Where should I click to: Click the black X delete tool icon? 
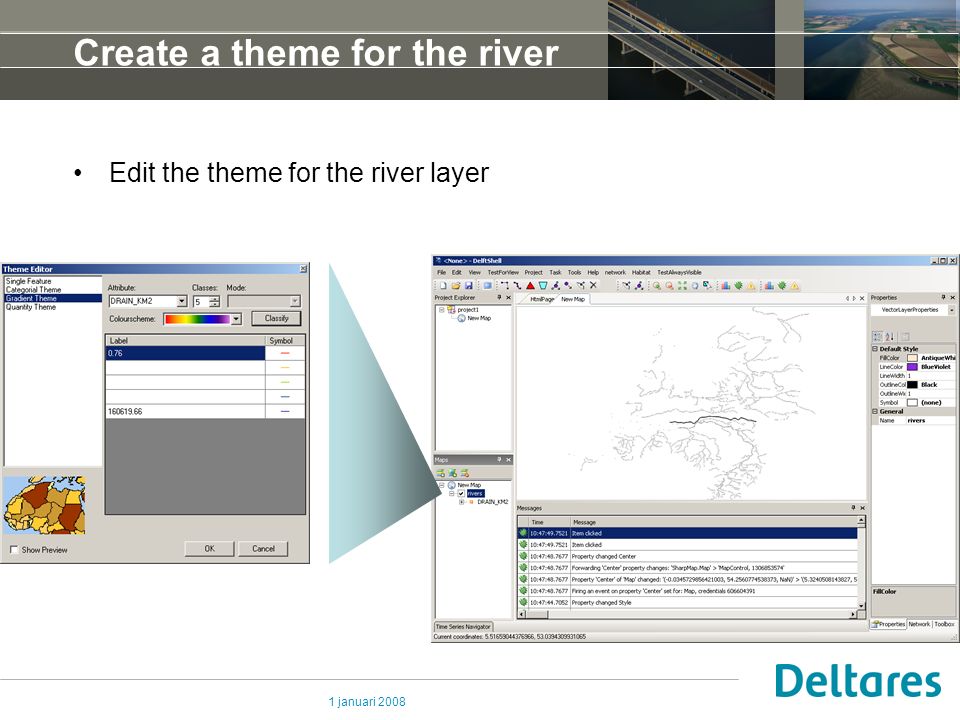[593, 285]
